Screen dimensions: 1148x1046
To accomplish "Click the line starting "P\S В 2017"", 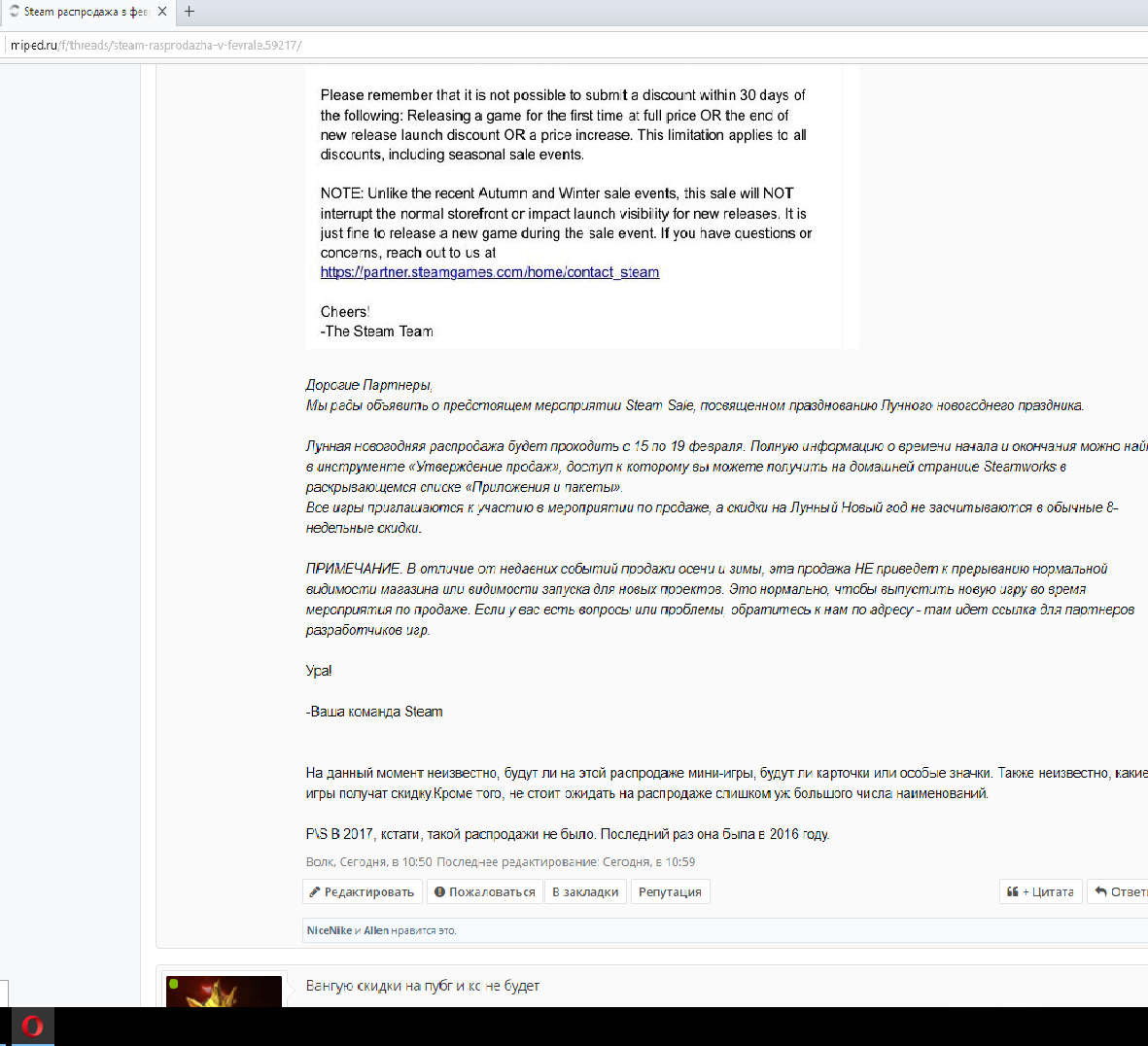I will (568, 834).
